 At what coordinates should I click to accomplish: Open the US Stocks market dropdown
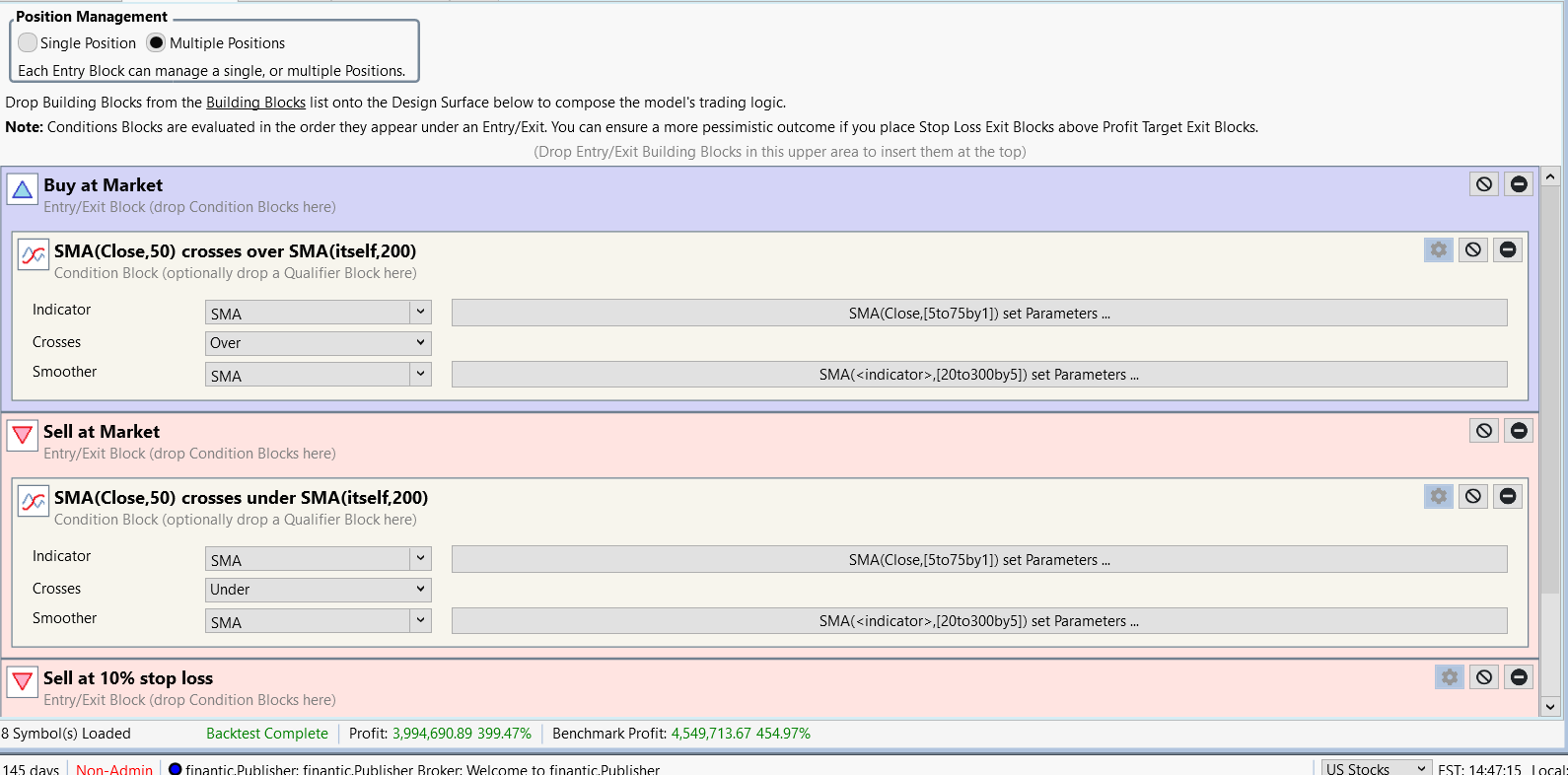pos(1376,768)
